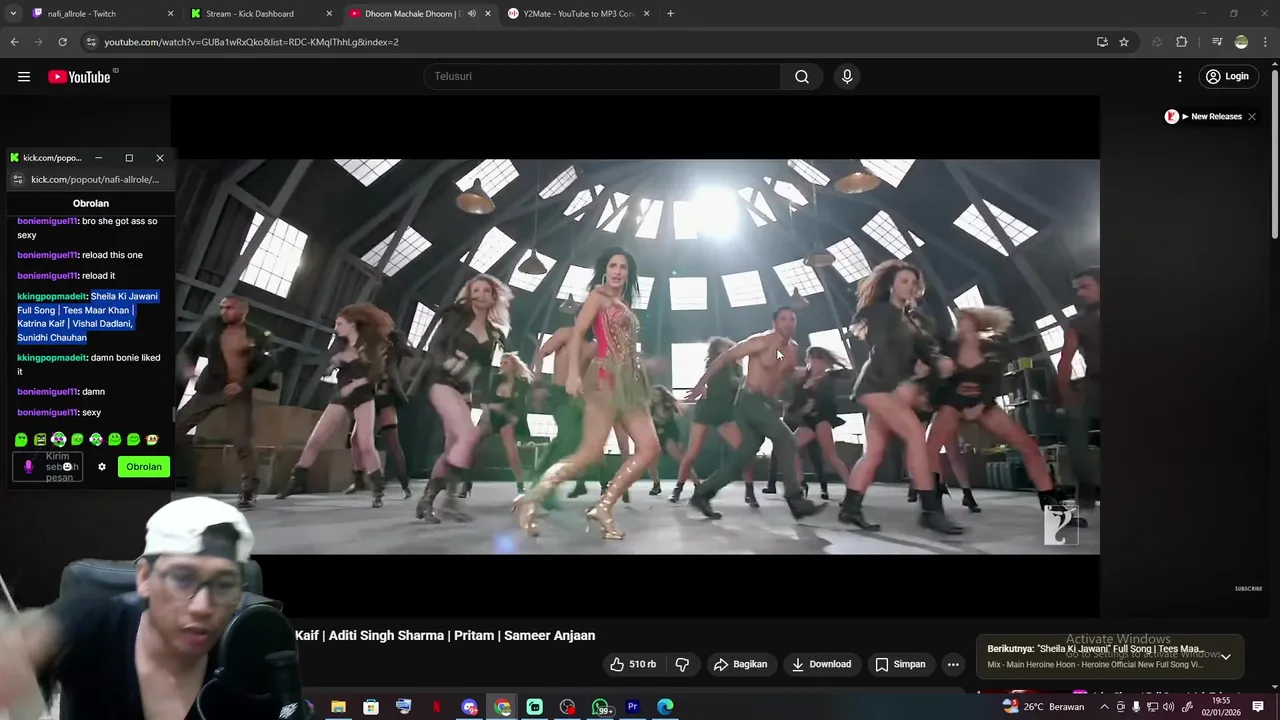Image resolution: width=1280 pixels, height=720 pixels.
Task: Open File Explorer from taskbar
Action: tap(338, 707)
